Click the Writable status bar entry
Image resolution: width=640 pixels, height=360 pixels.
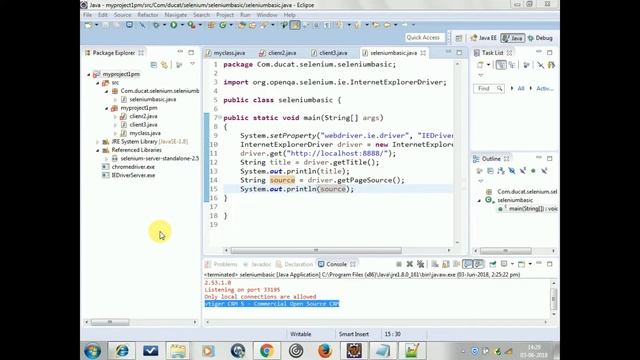300,334
